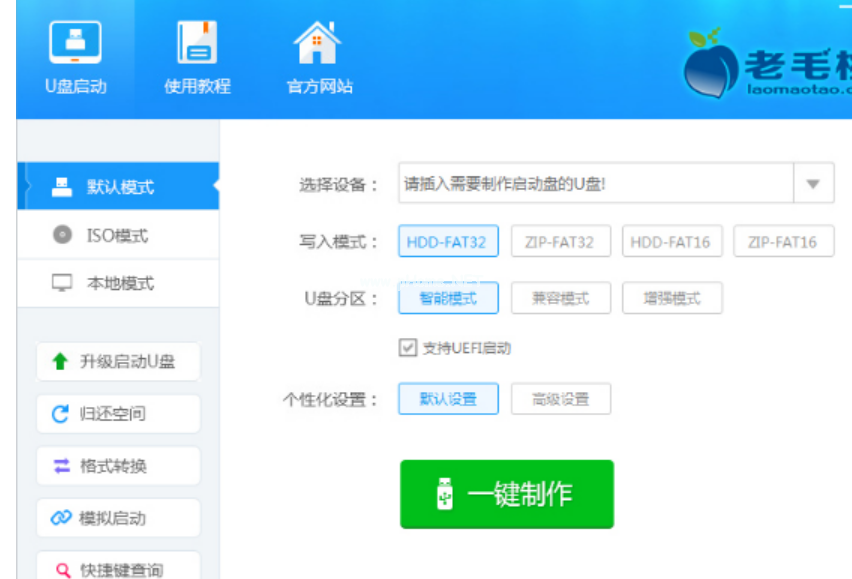Click the 快捷键查询 magnifier icon
The image size is (852, 579).
tap(62, 570)
